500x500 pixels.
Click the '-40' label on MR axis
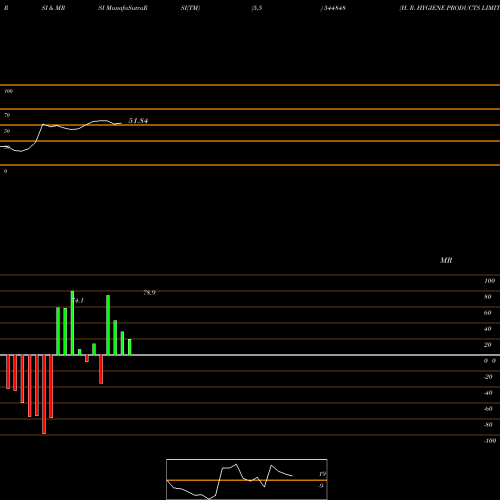tap(488, 393)
